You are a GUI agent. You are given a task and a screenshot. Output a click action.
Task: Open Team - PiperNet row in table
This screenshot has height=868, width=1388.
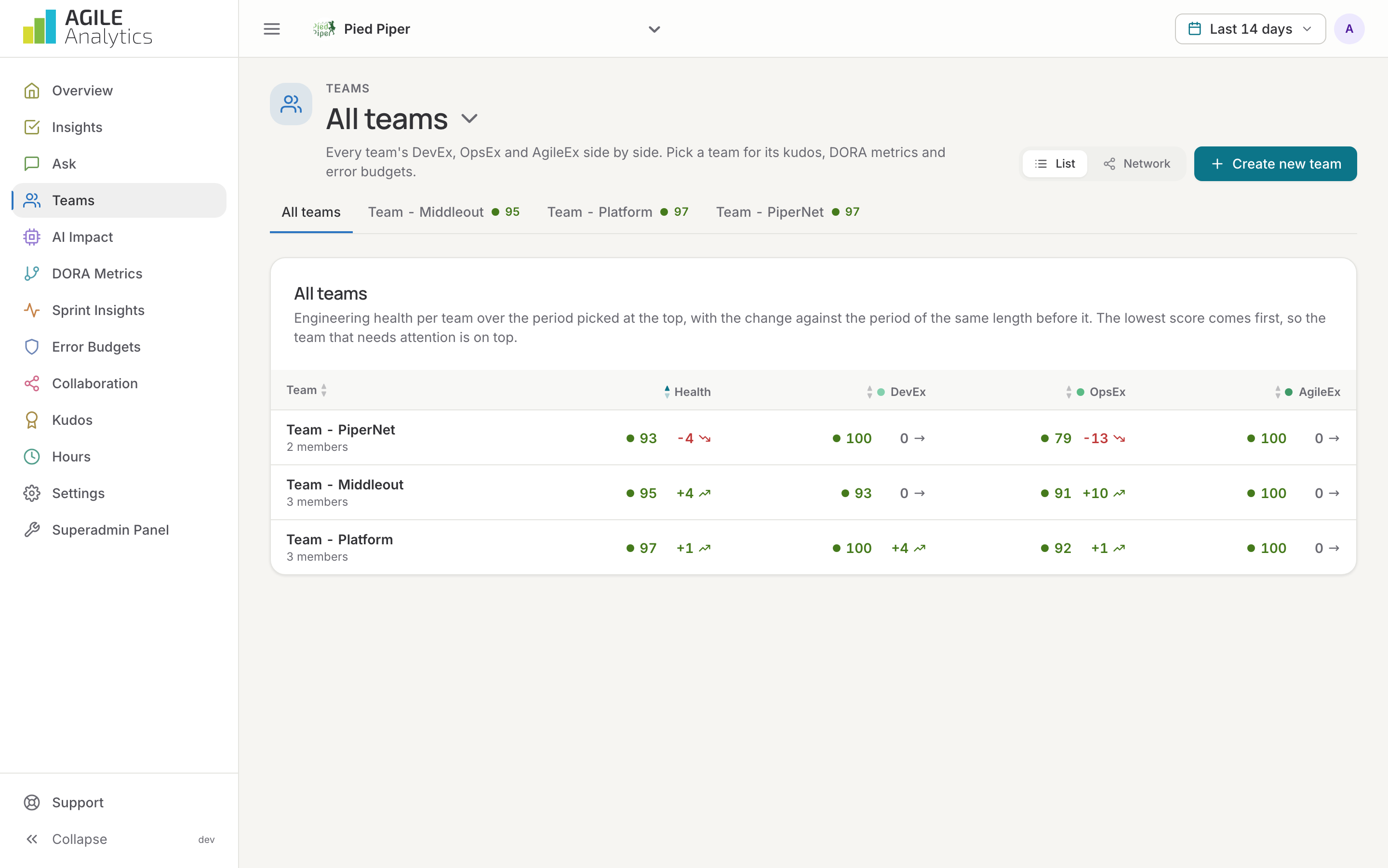[813, 437]
